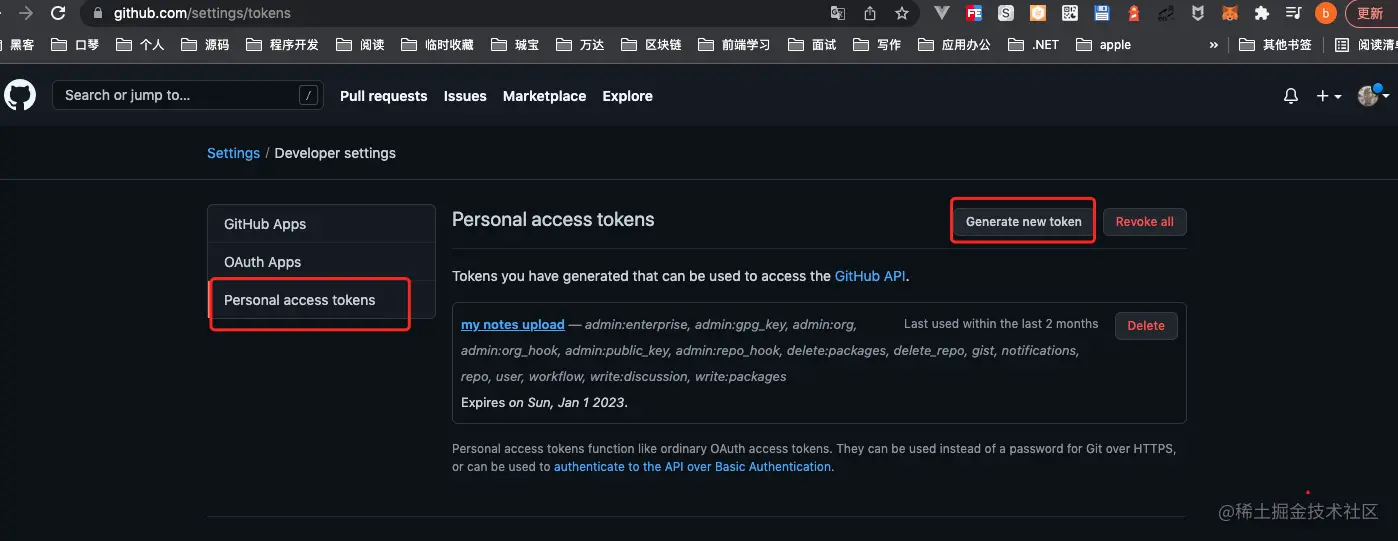Click the Revoke all button
This screenshot has height=541, width=1398.
click(x=1145, y=222)
